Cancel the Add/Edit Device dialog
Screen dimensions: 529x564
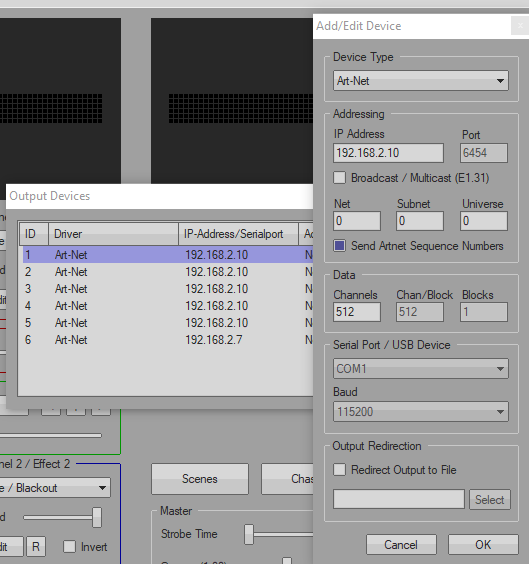[x=401, y=545]
